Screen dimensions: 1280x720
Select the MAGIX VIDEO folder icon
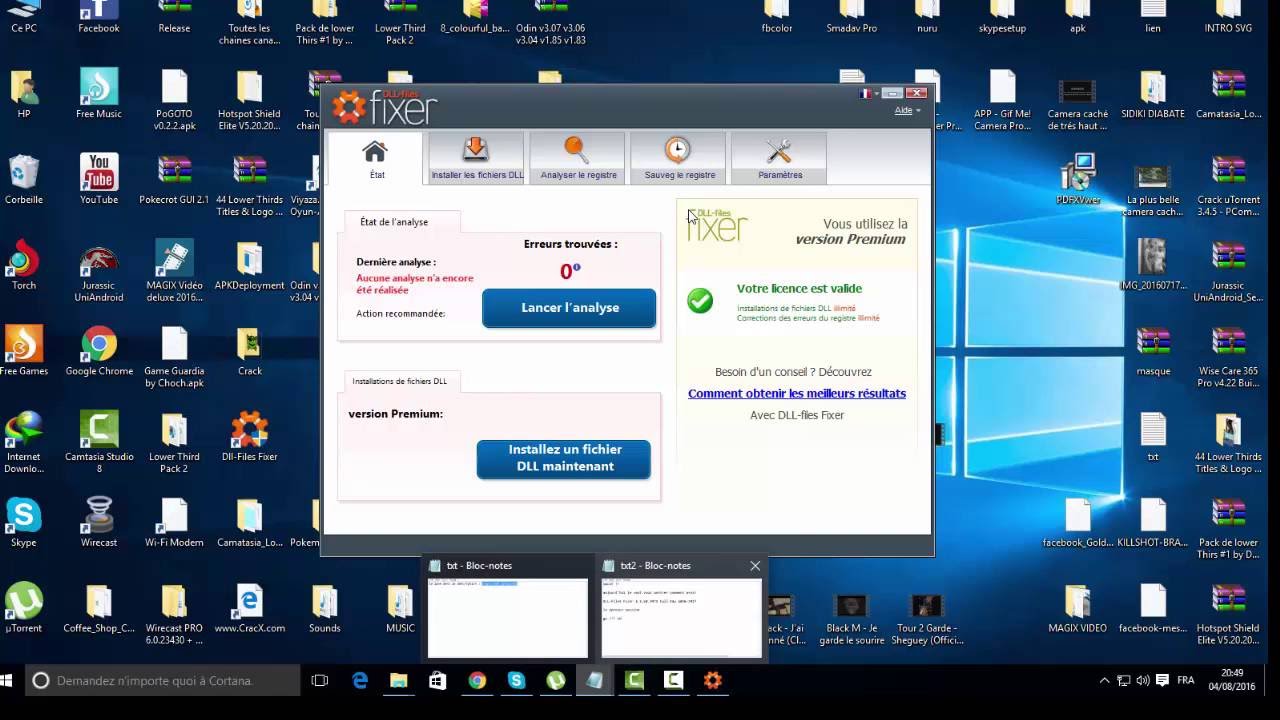pos(1078,609)
